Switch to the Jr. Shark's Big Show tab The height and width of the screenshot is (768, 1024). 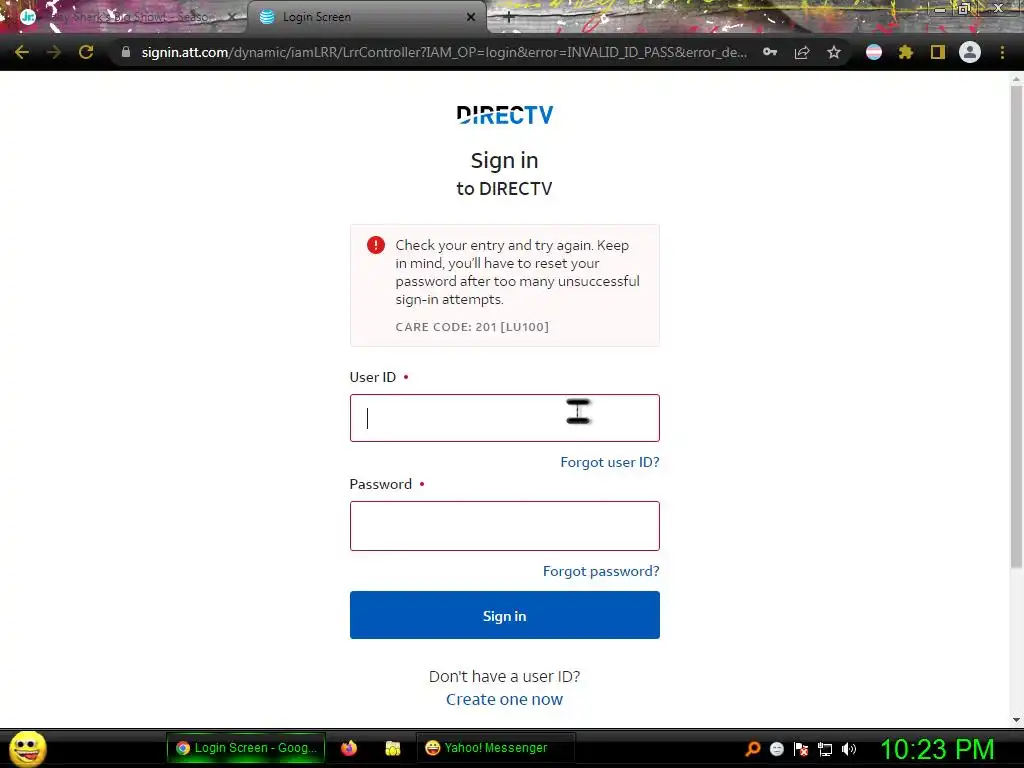[x=124, y=17]
